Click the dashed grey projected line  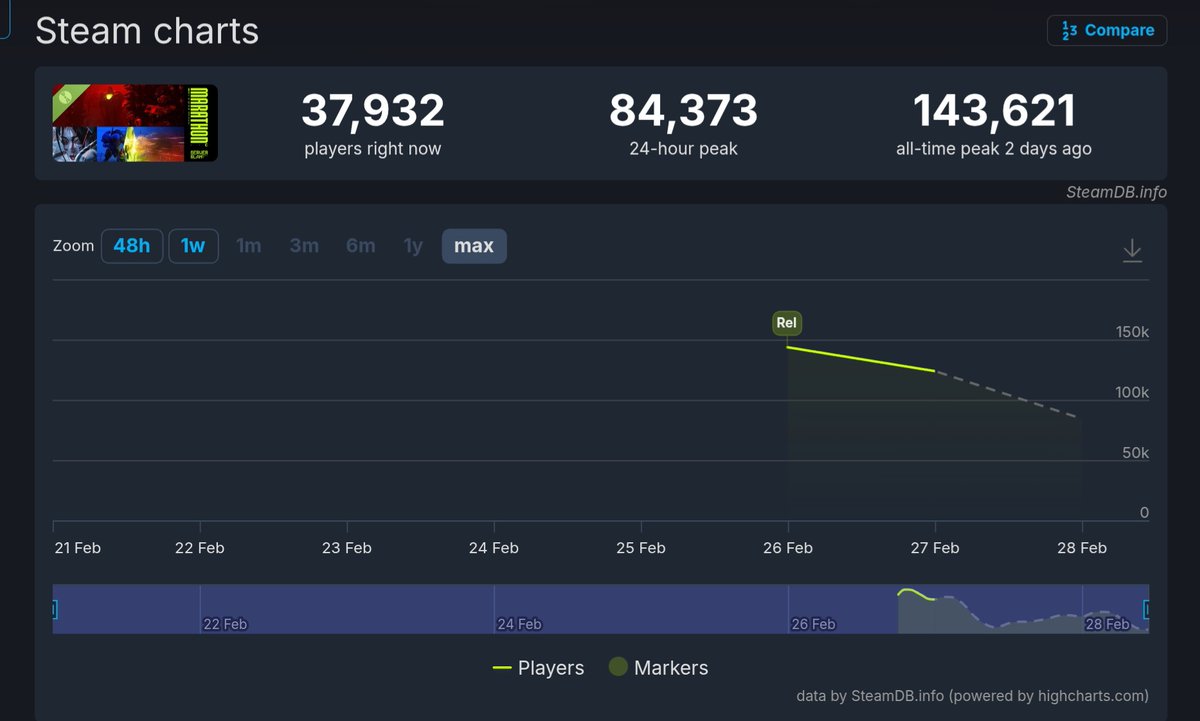(1008, 394)
